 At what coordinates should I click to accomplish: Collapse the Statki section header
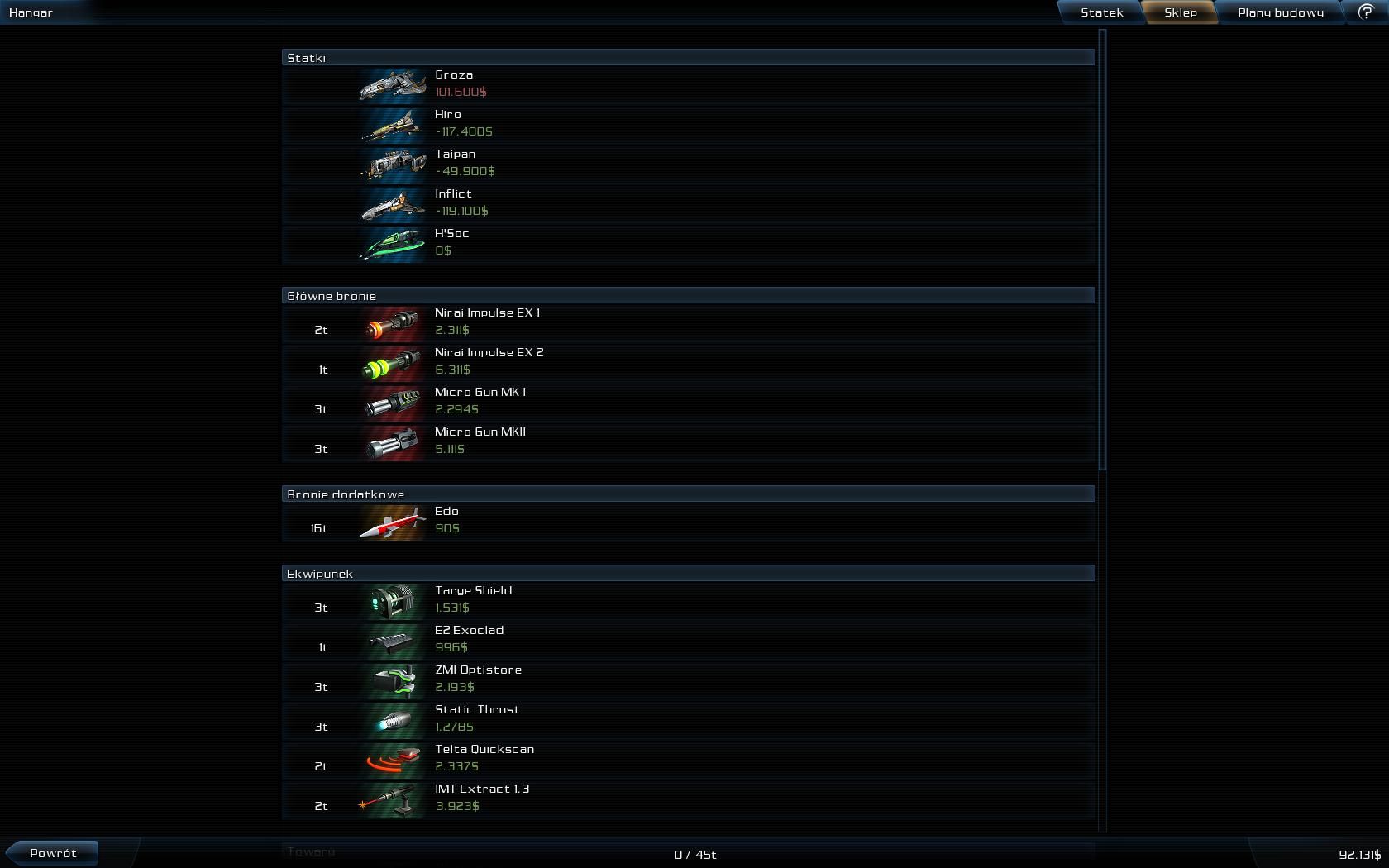tap(688, 57)
